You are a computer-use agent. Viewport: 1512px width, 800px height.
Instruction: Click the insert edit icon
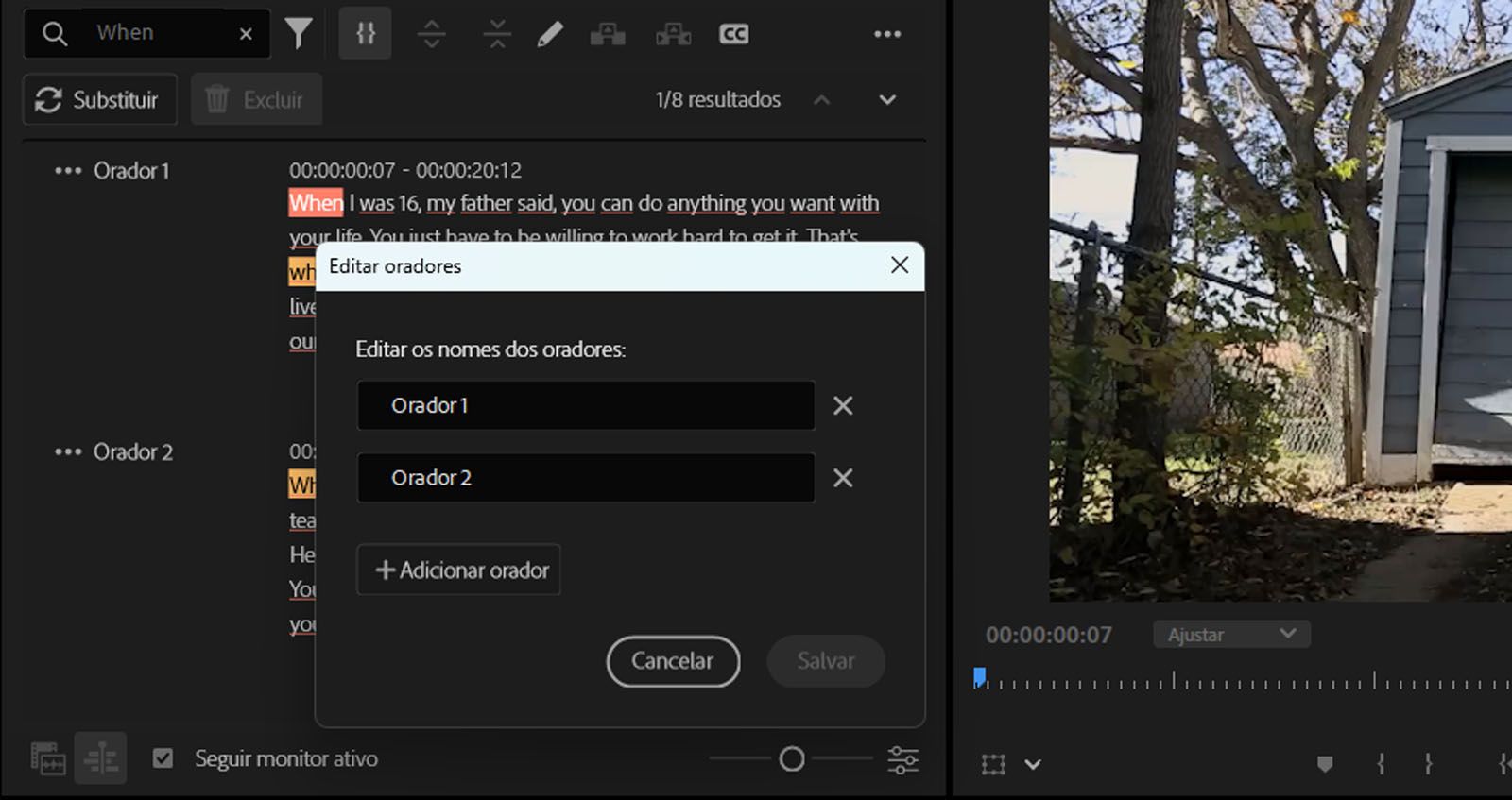click(x=608, y=34)
